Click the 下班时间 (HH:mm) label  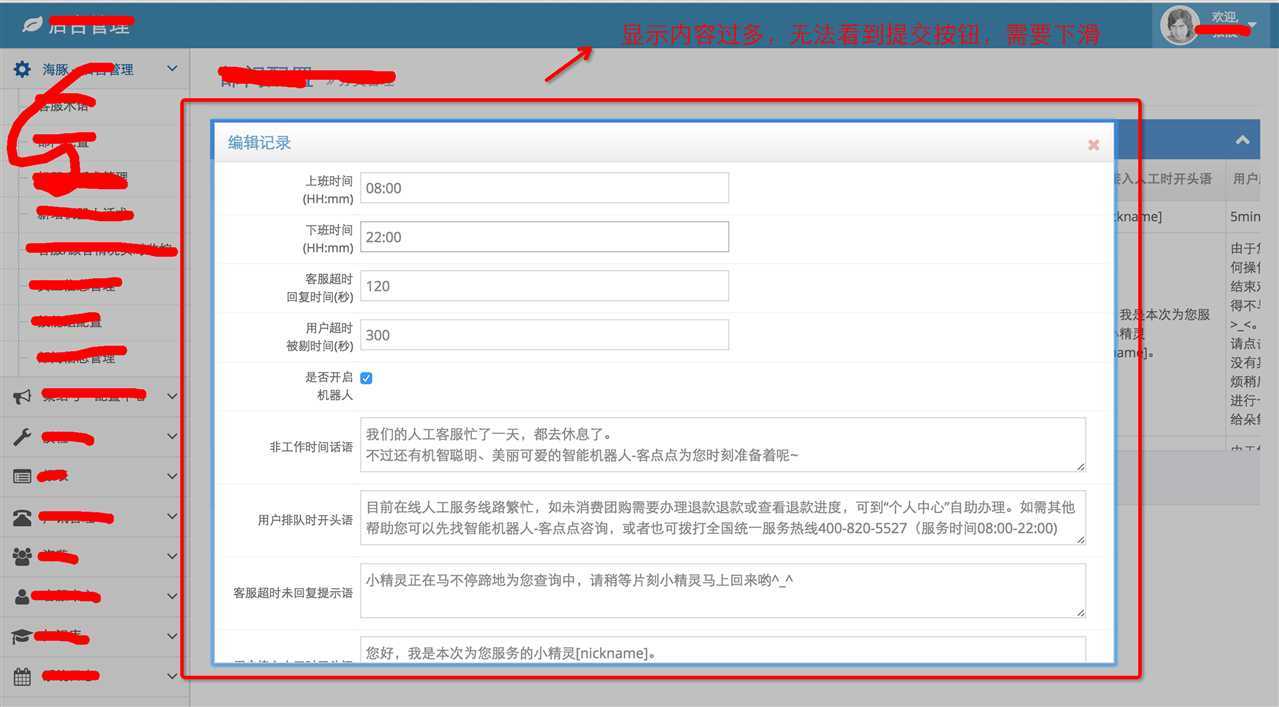pyautogui.click(x=329, y=239)
